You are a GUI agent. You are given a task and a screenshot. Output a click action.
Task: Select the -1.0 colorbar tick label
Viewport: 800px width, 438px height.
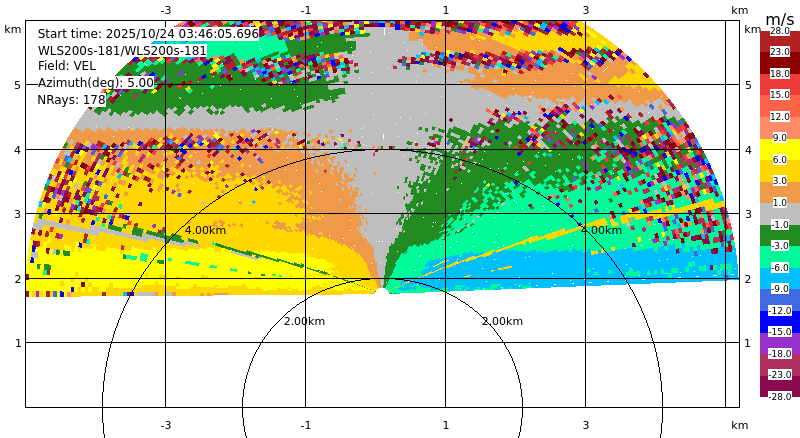click(780, 225)
